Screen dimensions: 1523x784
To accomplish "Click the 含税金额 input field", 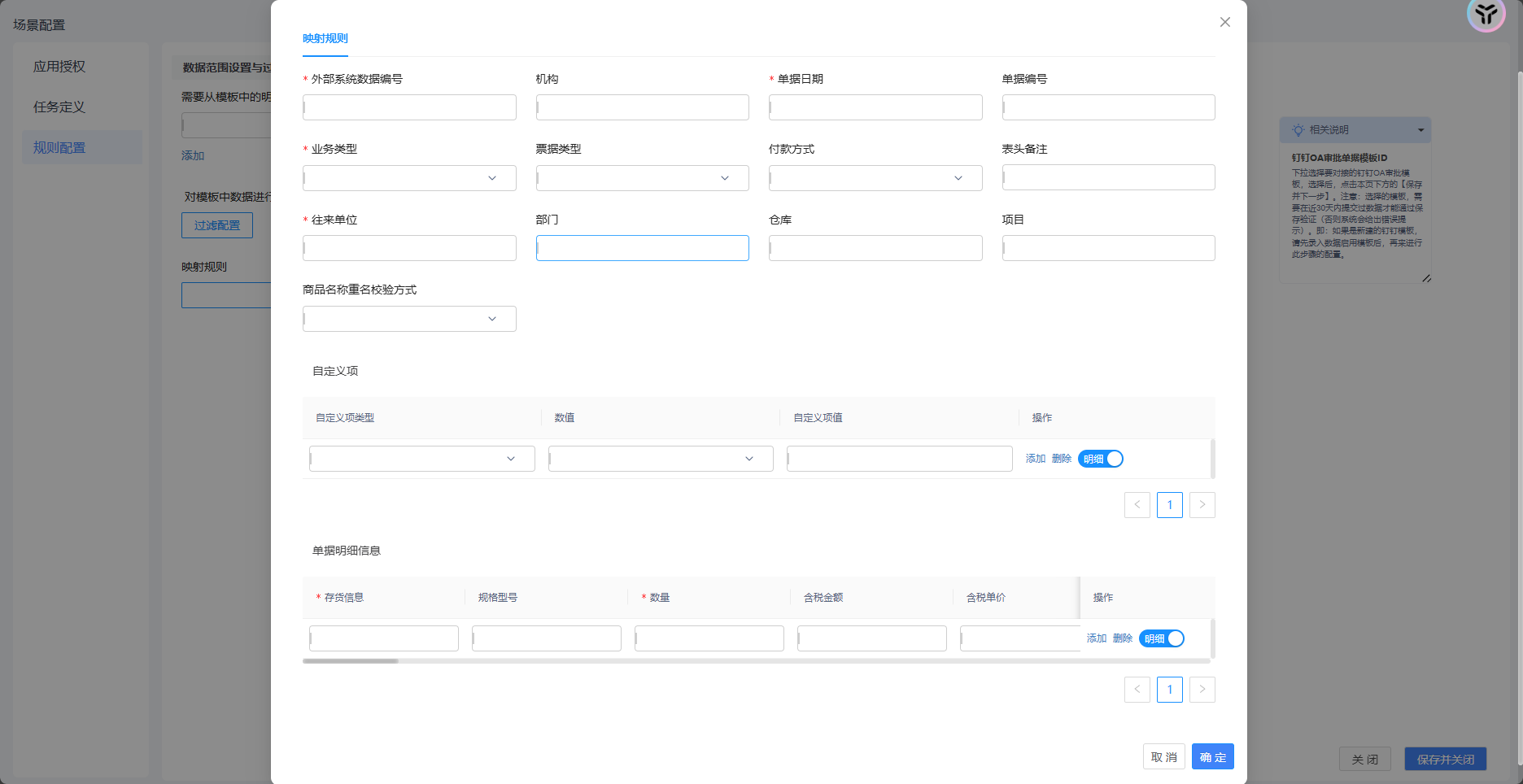I will [x=872, y=638].
